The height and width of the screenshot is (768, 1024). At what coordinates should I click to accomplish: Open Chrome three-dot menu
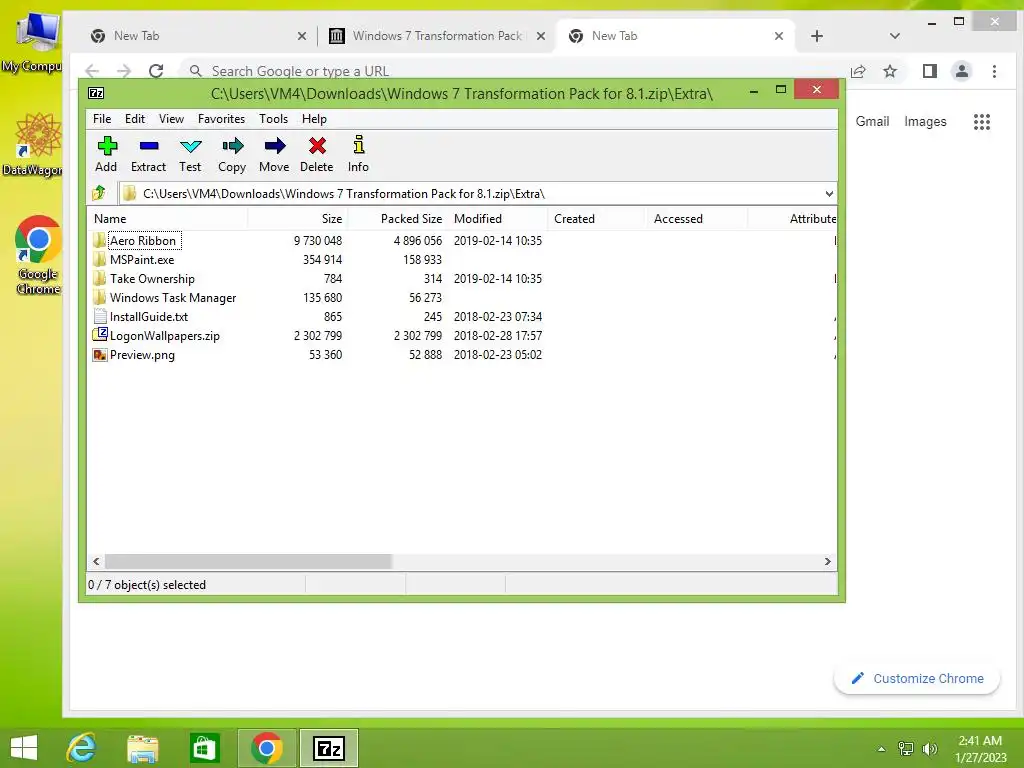pos(995,71)
